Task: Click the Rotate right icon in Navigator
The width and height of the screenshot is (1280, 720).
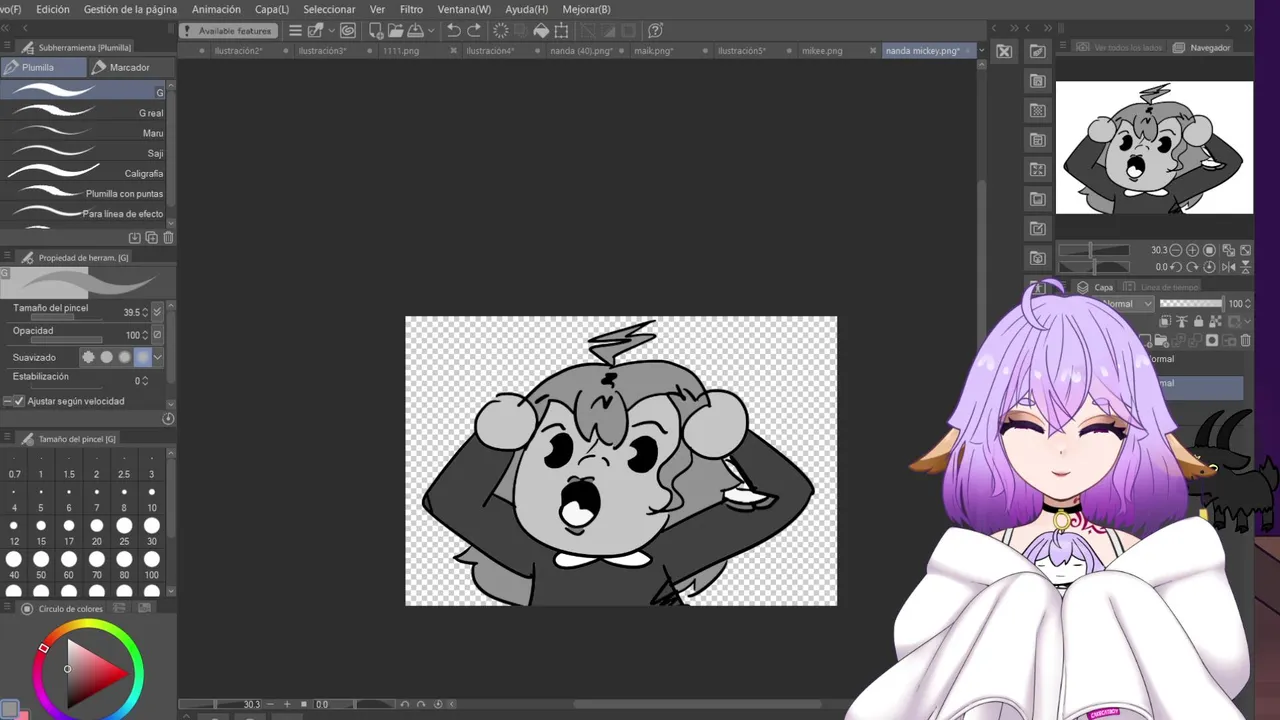Action: pos(1192,267)
